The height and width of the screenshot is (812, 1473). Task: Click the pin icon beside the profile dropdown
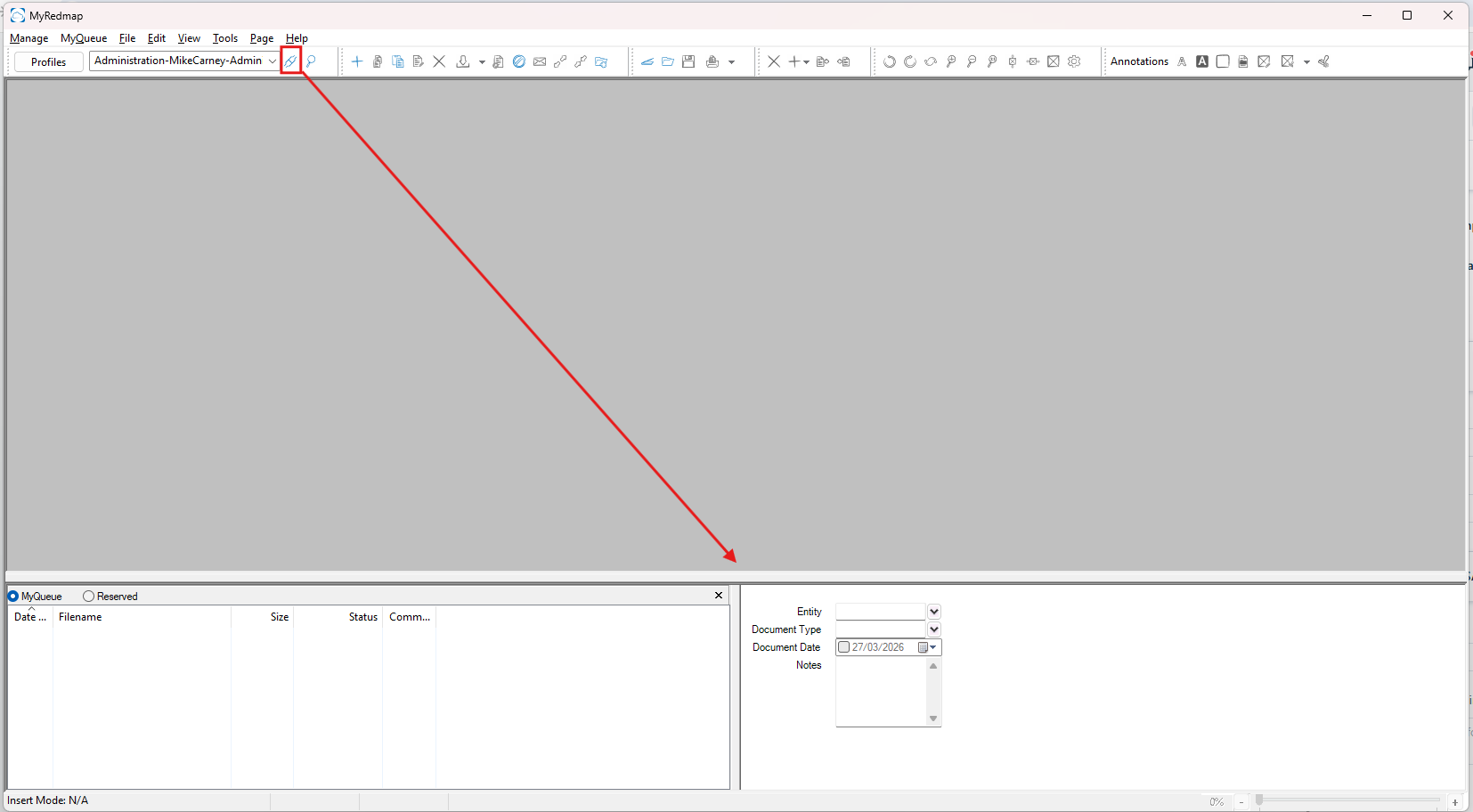[x=290, y=61]
